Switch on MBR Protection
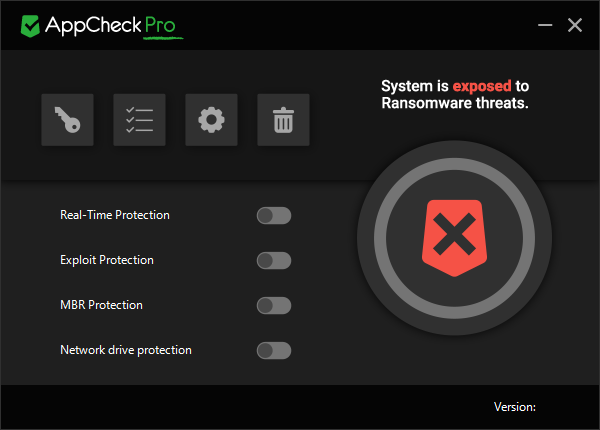 click(273, 305)
